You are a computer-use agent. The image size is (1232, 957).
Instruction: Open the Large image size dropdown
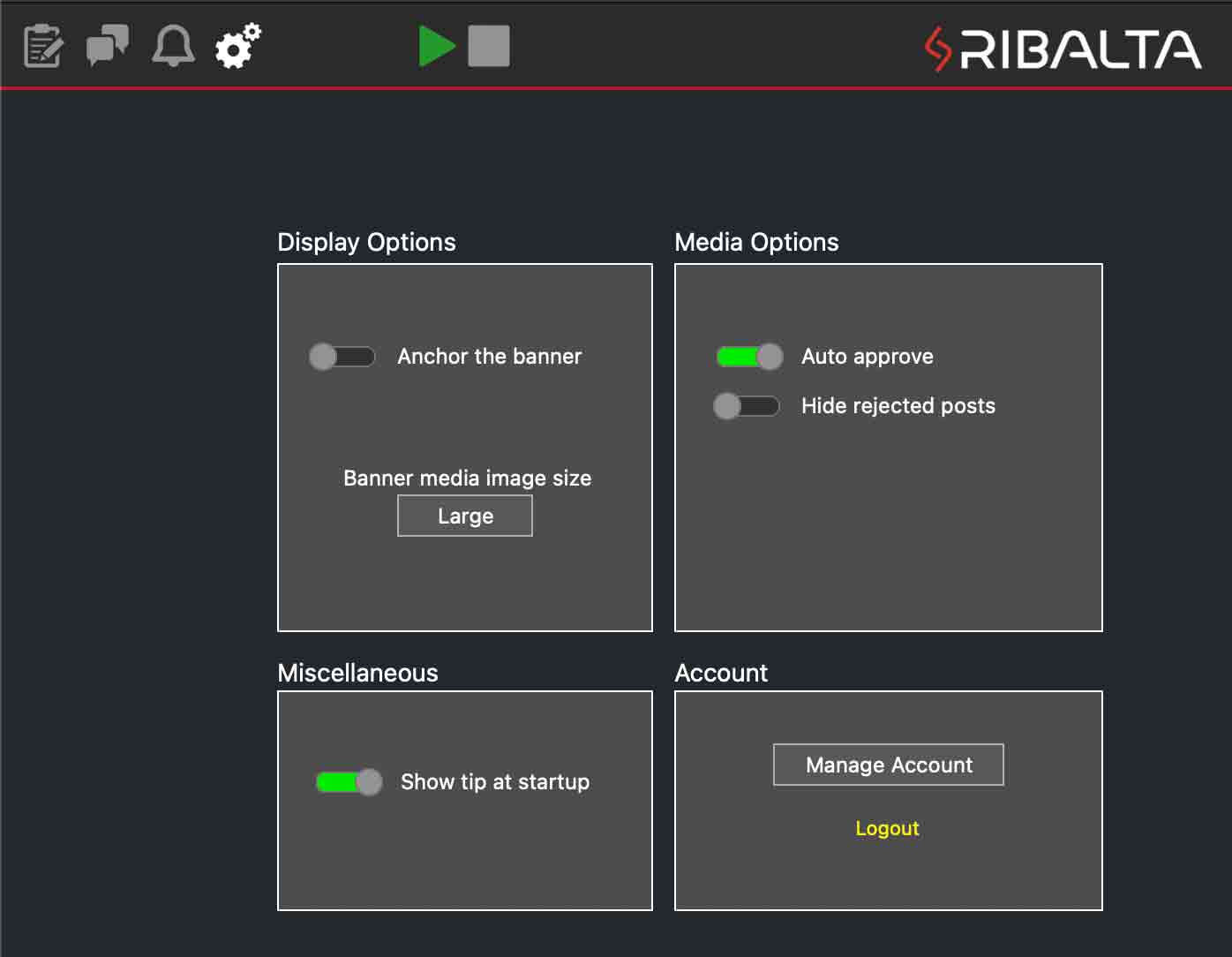click(x=465, y=516)
